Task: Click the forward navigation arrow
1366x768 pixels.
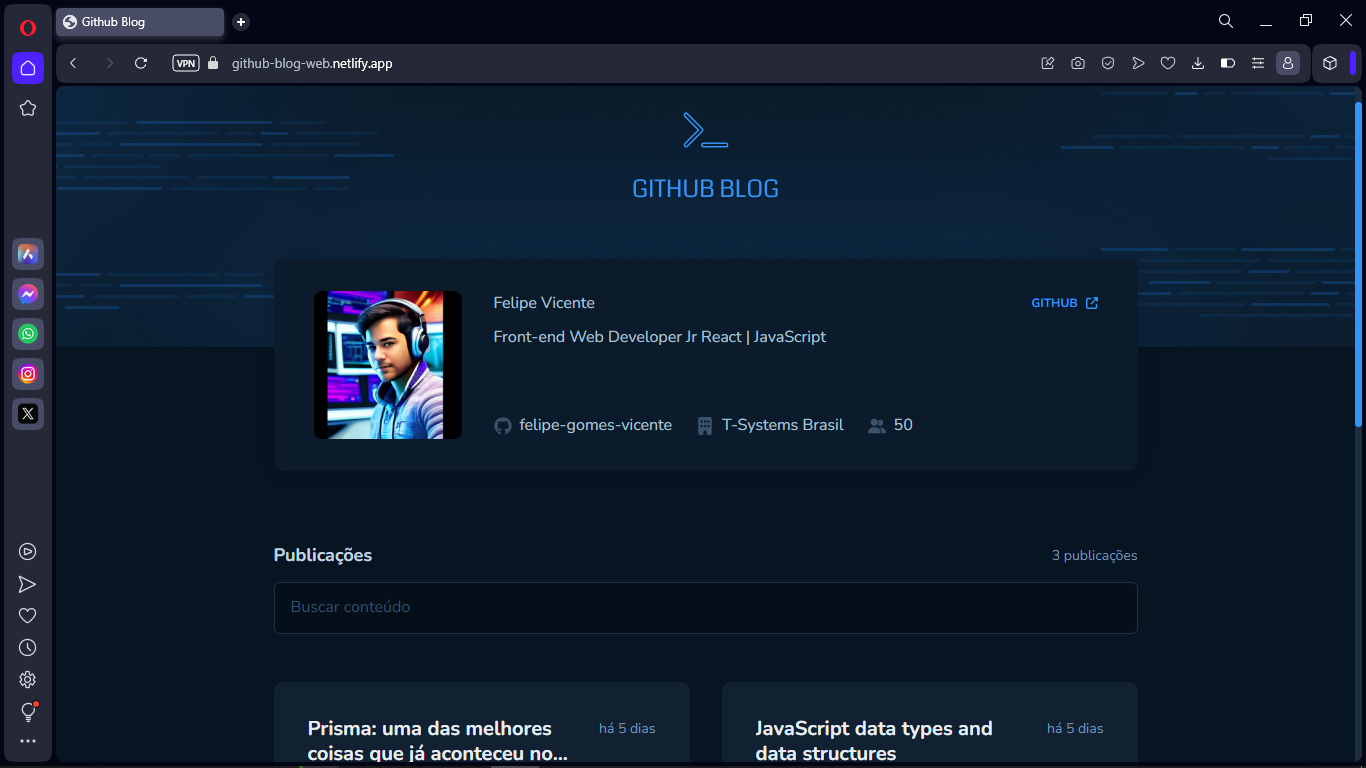Action: [x=109, y=63]
